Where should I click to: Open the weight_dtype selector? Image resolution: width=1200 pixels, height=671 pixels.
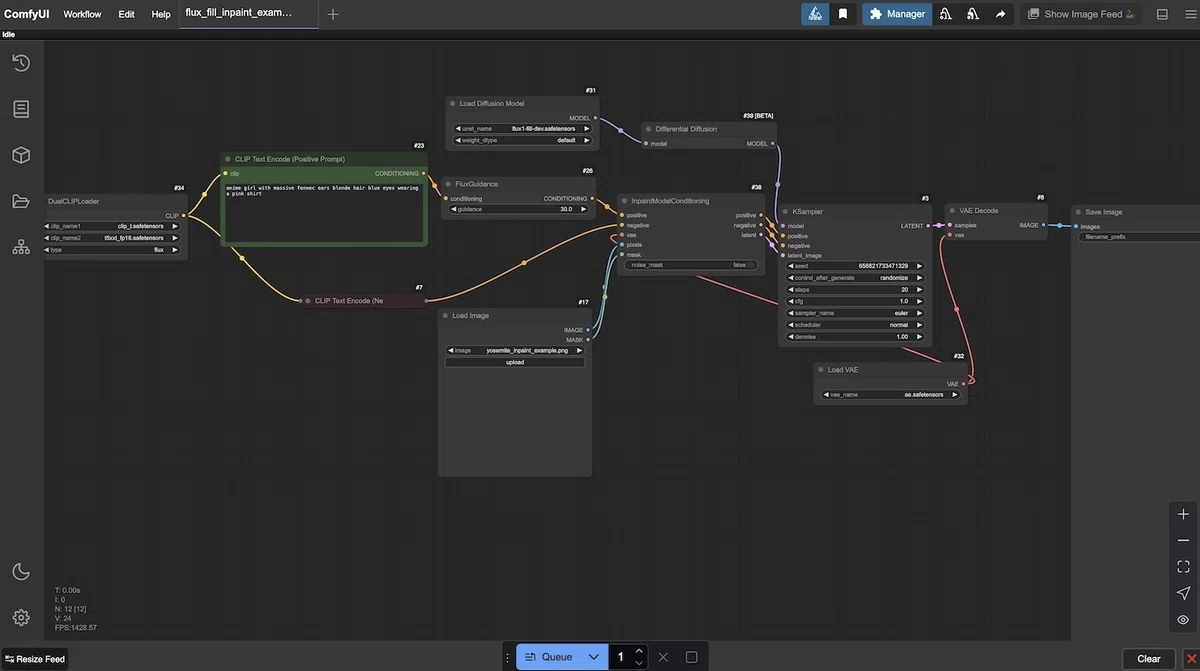pyautogui.click(x=523, y=140)
